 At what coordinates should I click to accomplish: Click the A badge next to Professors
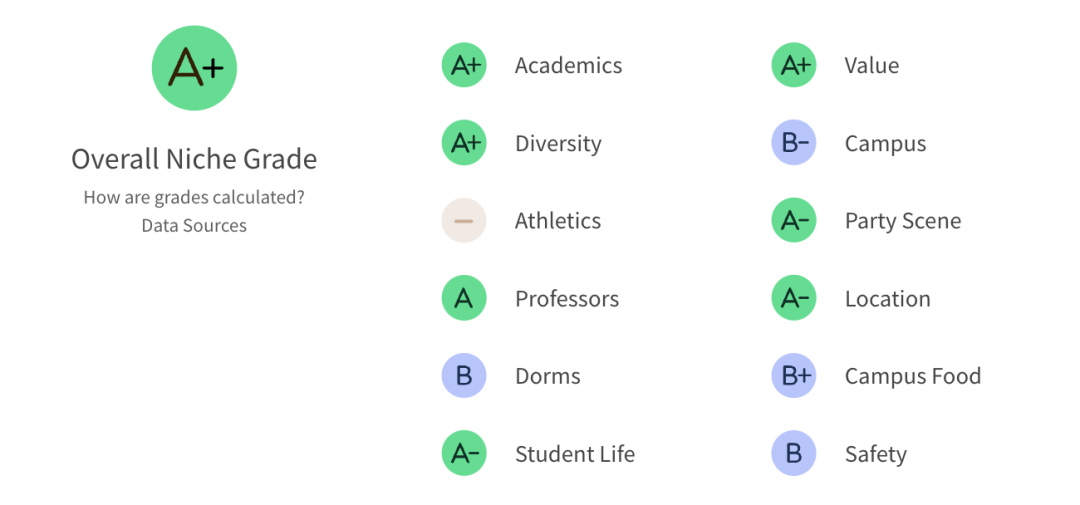coord(464,298)
